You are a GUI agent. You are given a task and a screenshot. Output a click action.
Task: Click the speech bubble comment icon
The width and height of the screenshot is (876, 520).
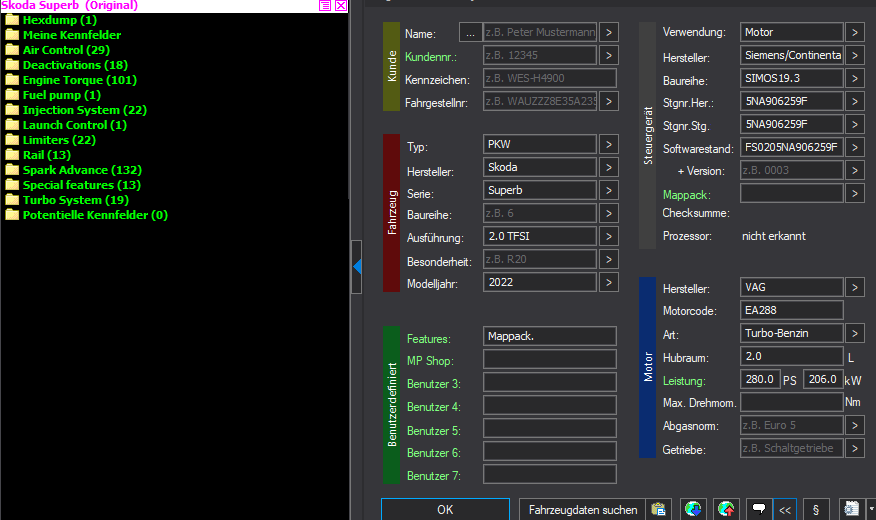759,509
